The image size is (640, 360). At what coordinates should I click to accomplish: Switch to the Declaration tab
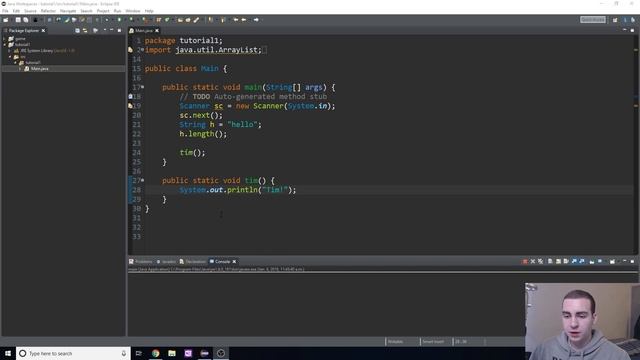pyautogui.click(x=193, y=261)
